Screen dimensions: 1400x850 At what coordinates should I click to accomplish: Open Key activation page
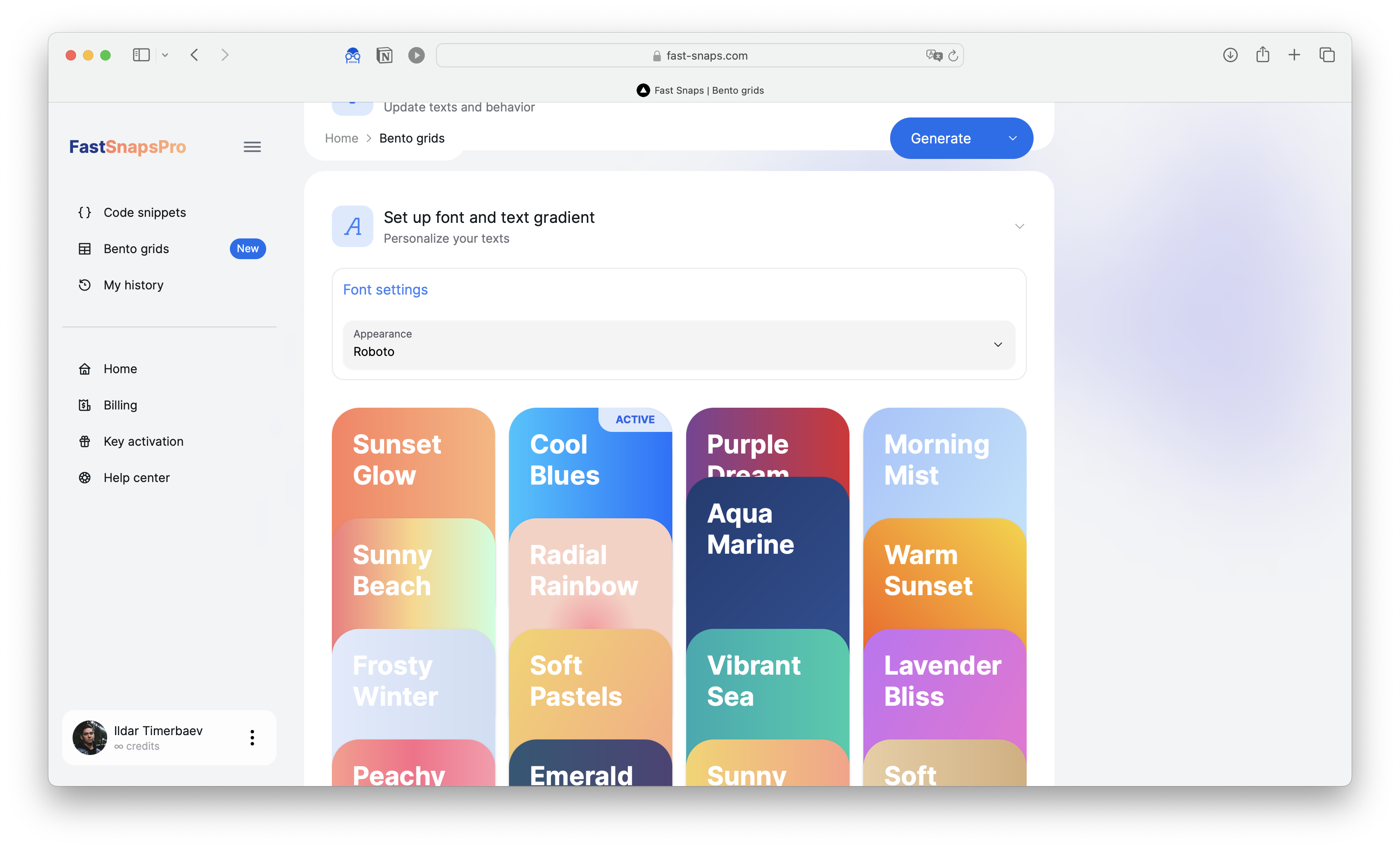[x=143, y=442]
